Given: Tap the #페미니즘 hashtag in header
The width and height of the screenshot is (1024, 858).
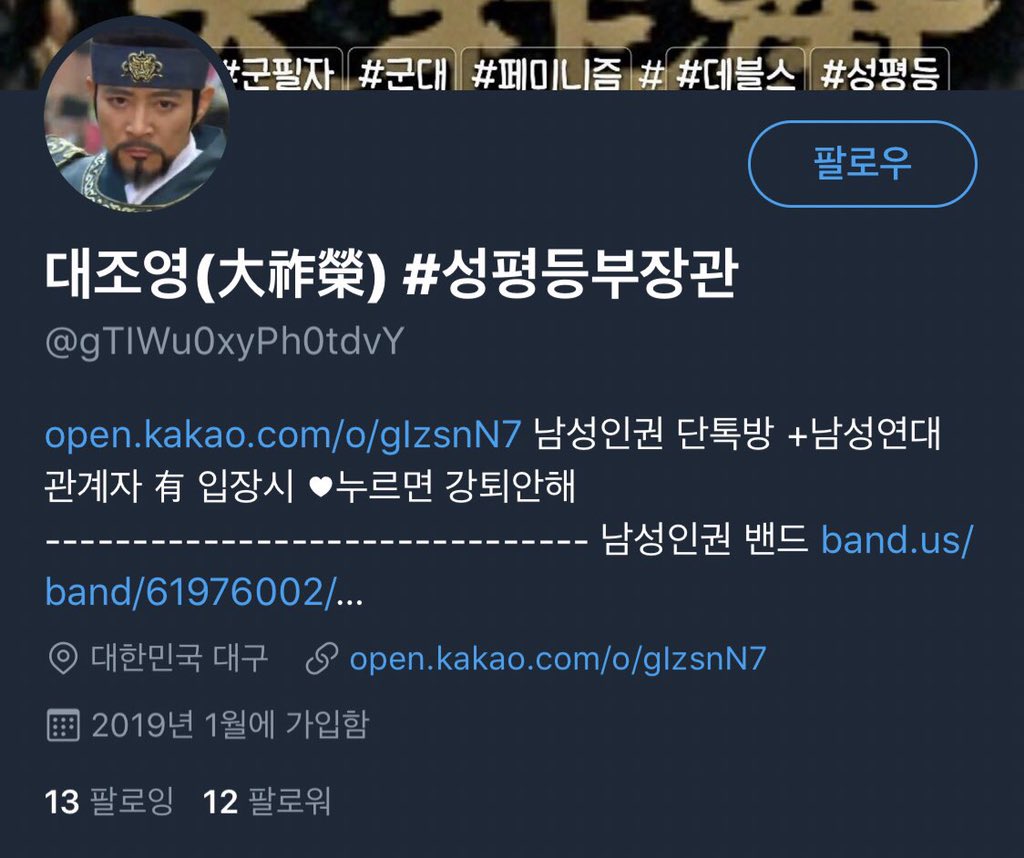Looking at the screenshot, I should click(546, 72).
